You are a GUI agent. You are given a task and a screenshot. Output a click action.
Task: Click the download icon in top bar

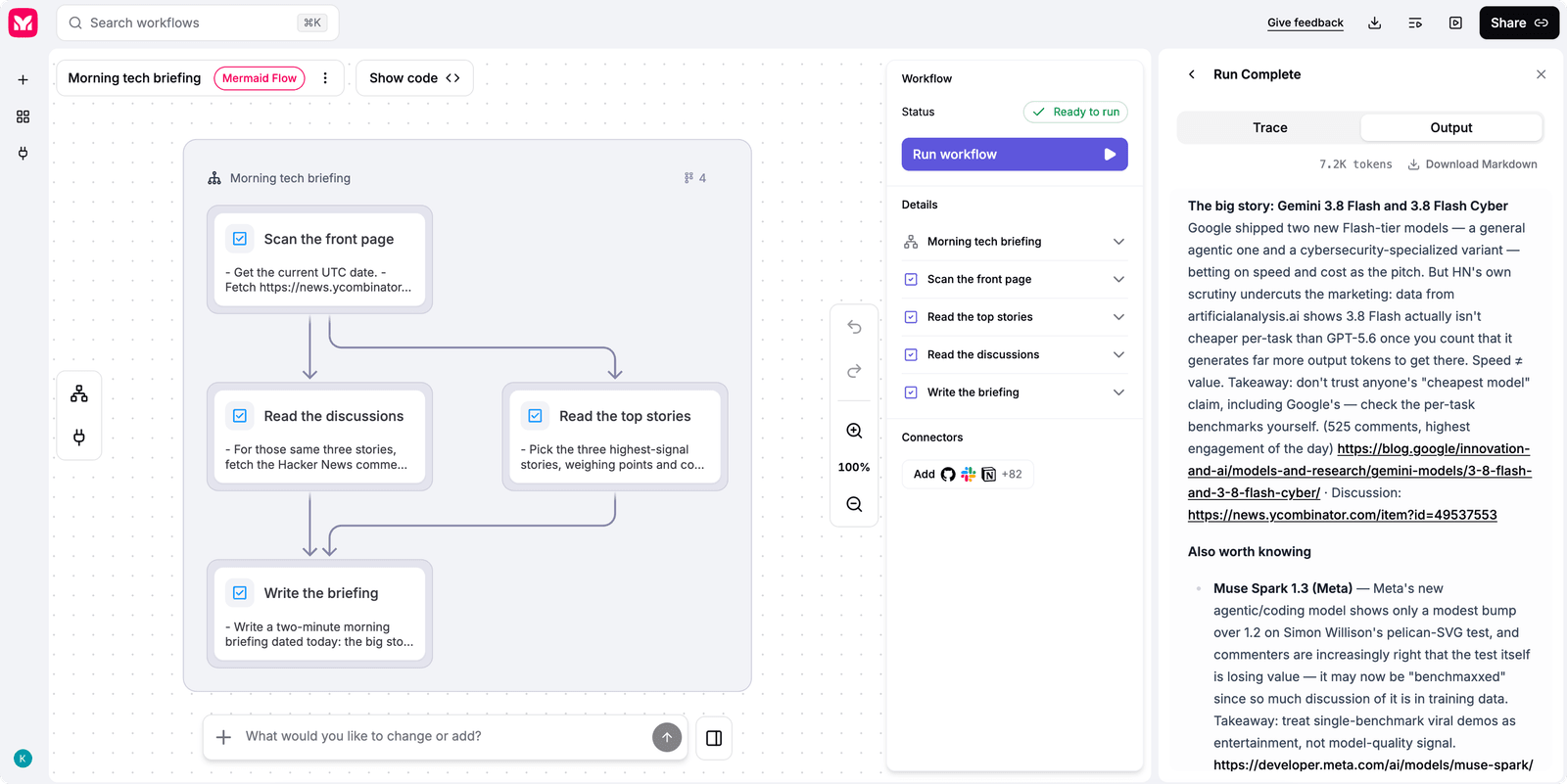coord(1375,23)
